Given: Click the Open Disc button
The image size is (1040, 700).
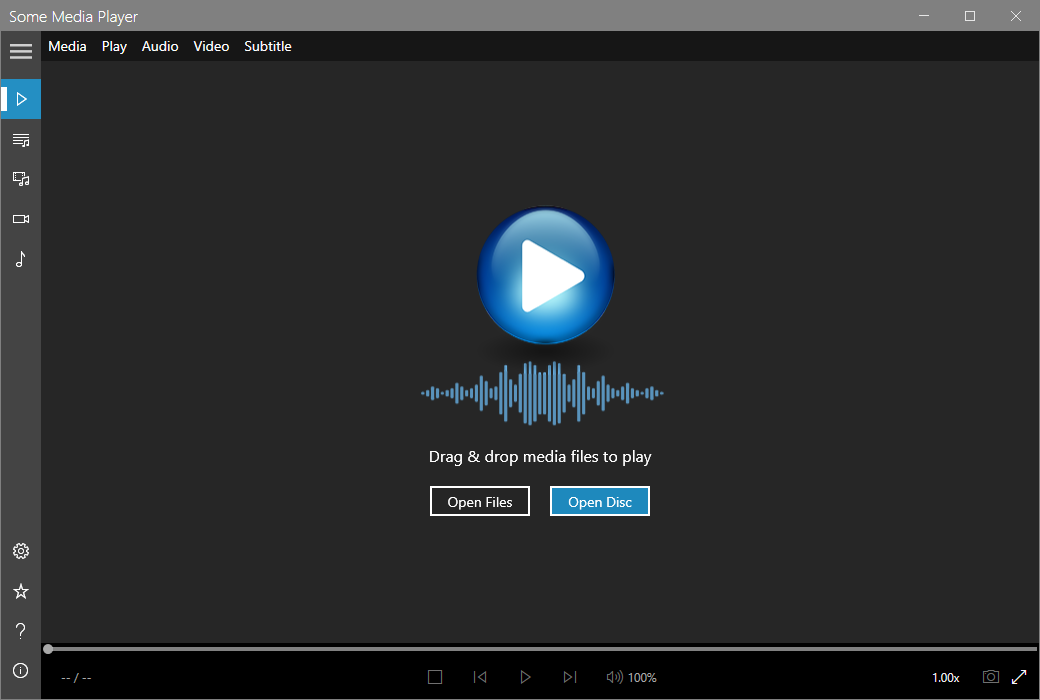Looking at the screenshot, I should tap(599, 501).
